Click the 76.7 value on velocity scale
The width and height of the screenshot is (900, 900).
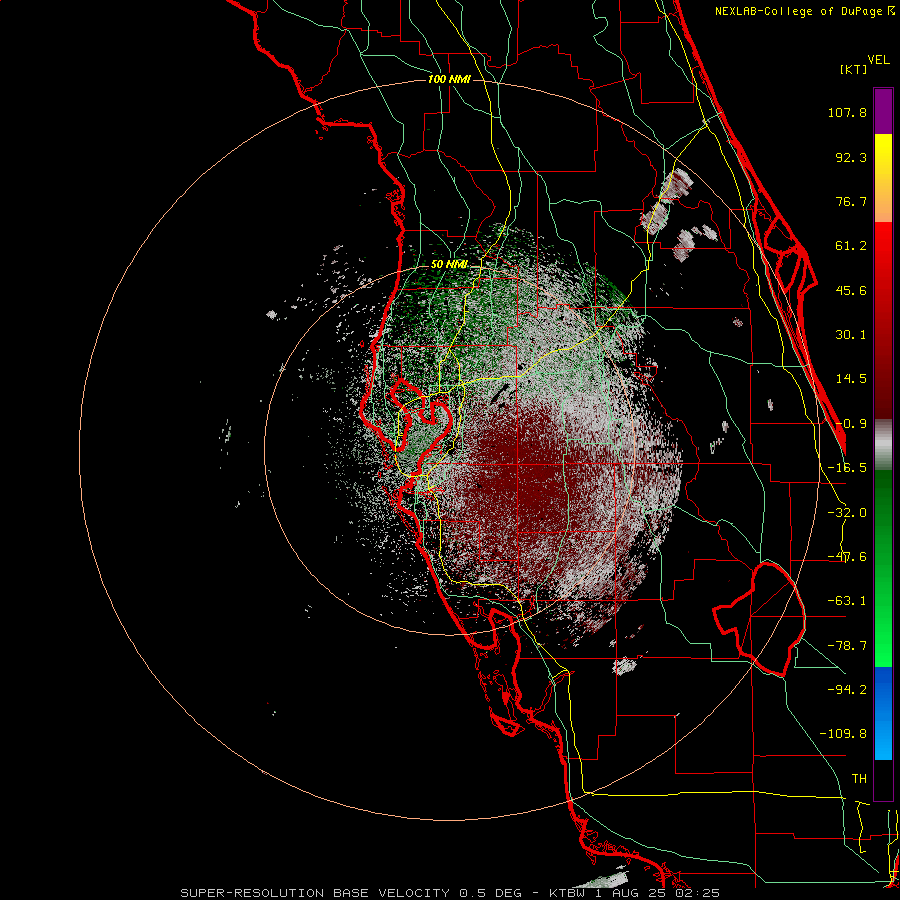(x=851, y=201)
